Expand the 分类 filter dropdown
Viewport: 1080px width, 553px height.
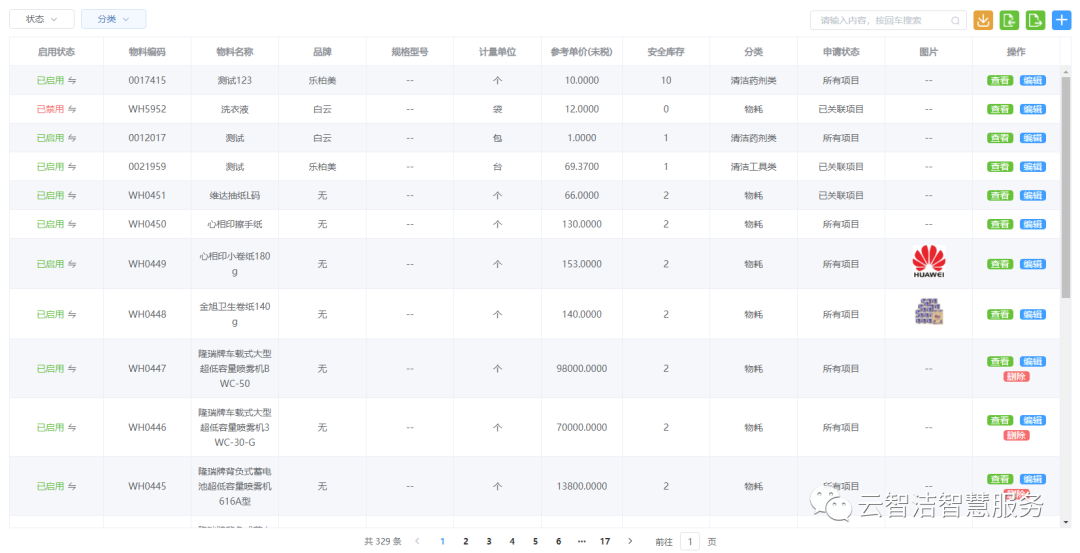point(113,19)
